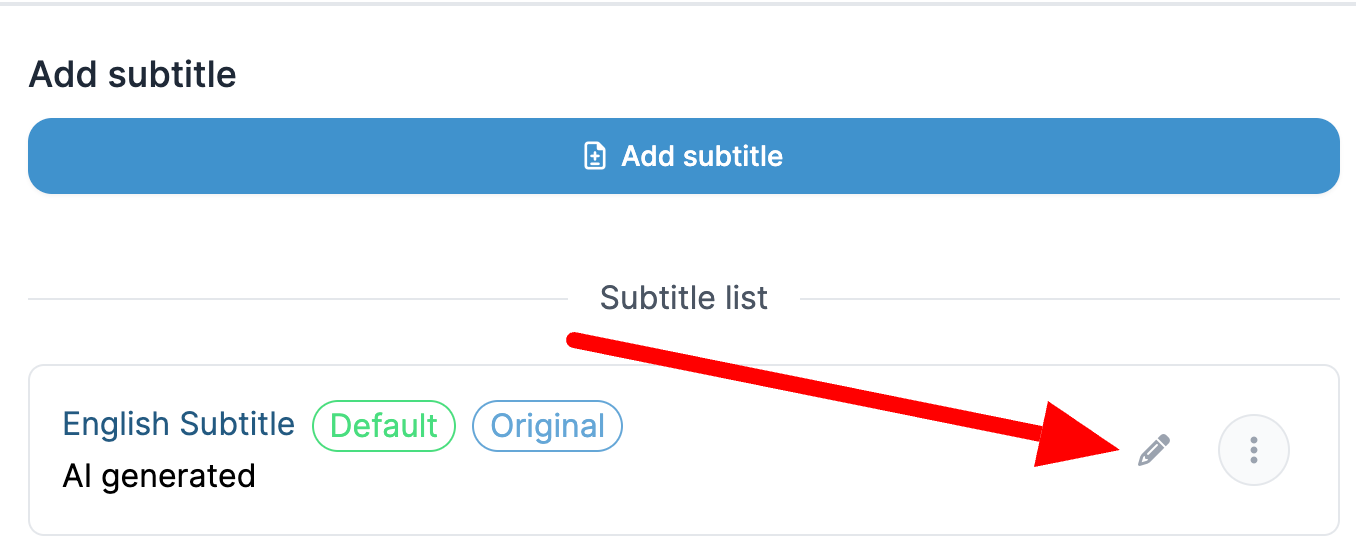Select the blue Original badge
This screenshot has height=556, width=1356.
click(548, 426)
